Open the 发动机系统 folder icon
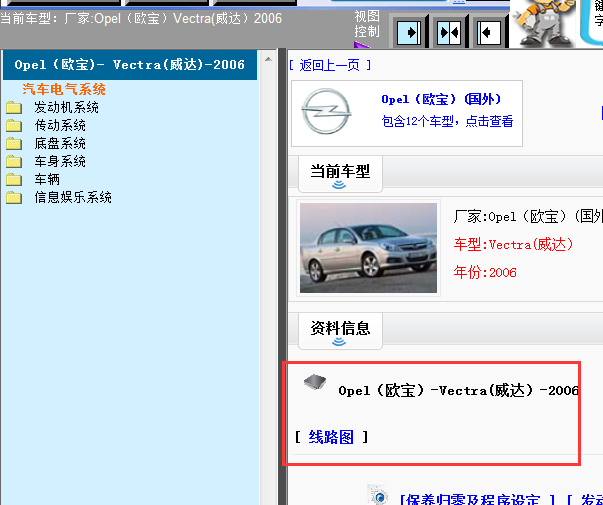The height and width of the screenshot is (505, 603). [x=14, y=108]
